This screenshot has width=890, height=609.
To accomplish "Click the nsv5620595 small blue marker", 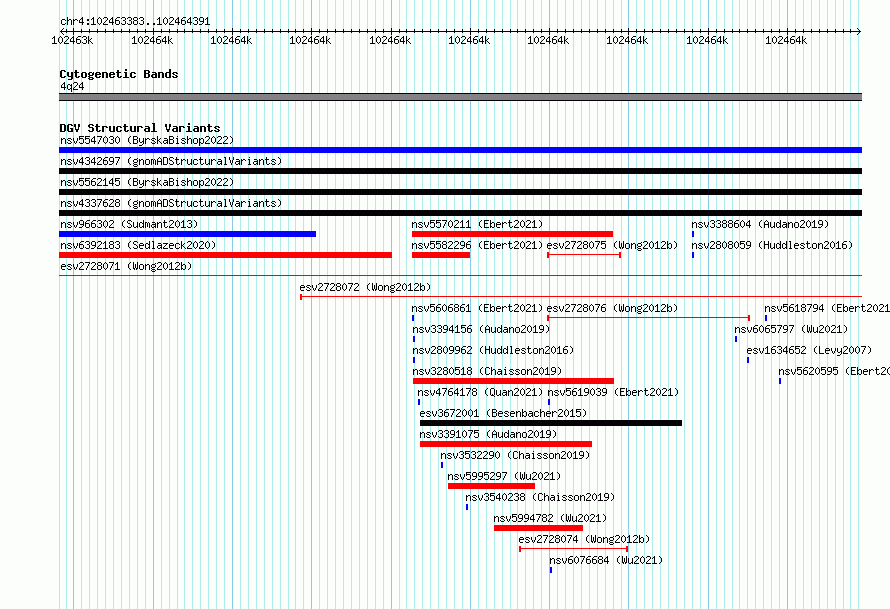I will 780,381.
